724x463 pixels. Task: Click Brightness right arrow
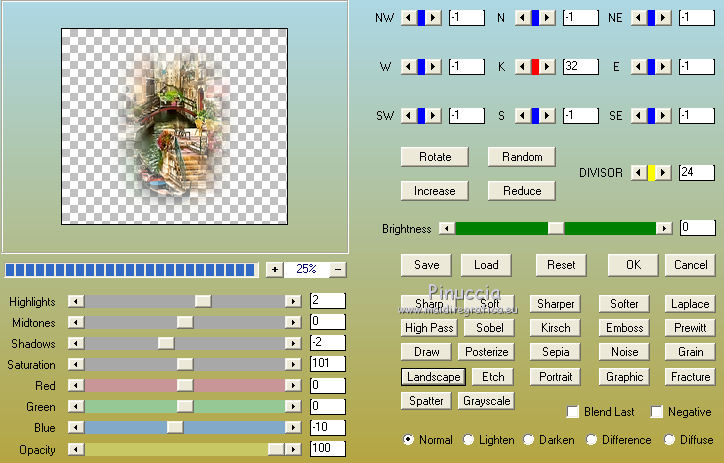click(664, 228)
